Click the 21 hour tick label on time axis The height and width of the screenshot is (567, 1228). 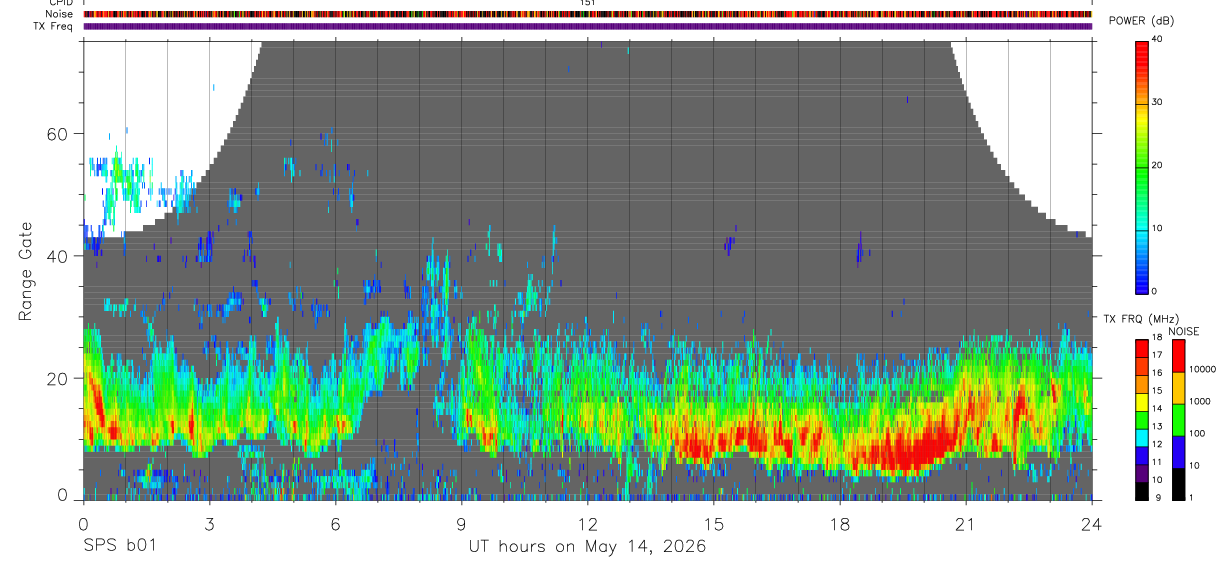coord(966,523)
